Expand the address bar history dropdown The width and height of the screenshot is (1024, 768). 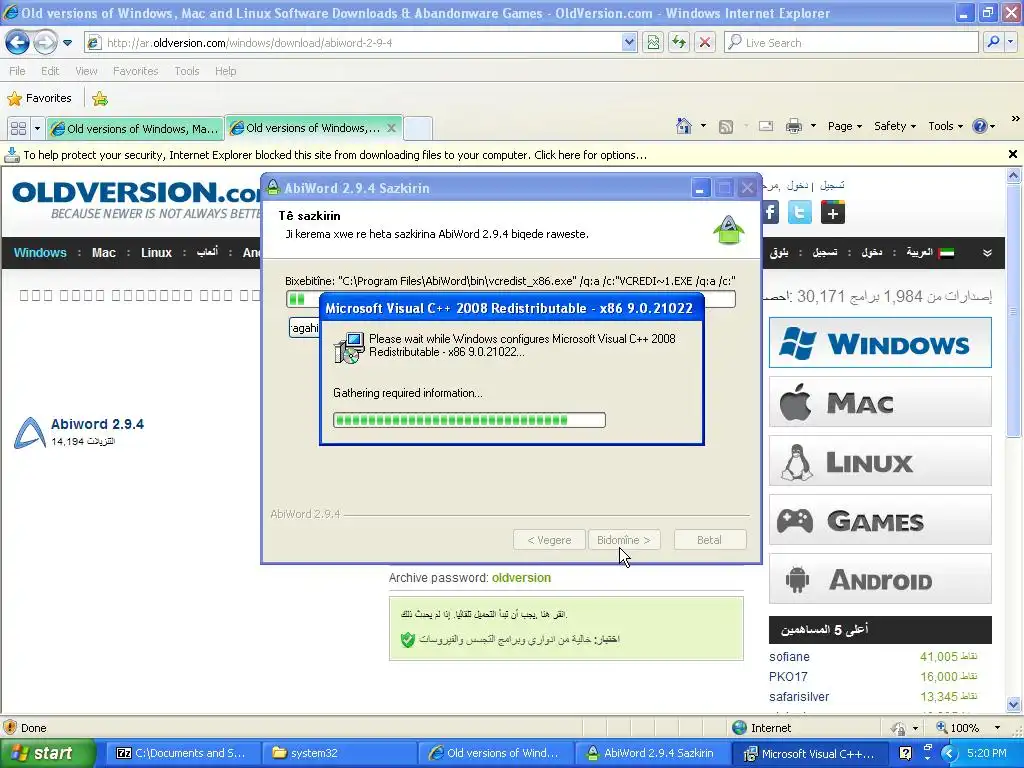[628, 42]
